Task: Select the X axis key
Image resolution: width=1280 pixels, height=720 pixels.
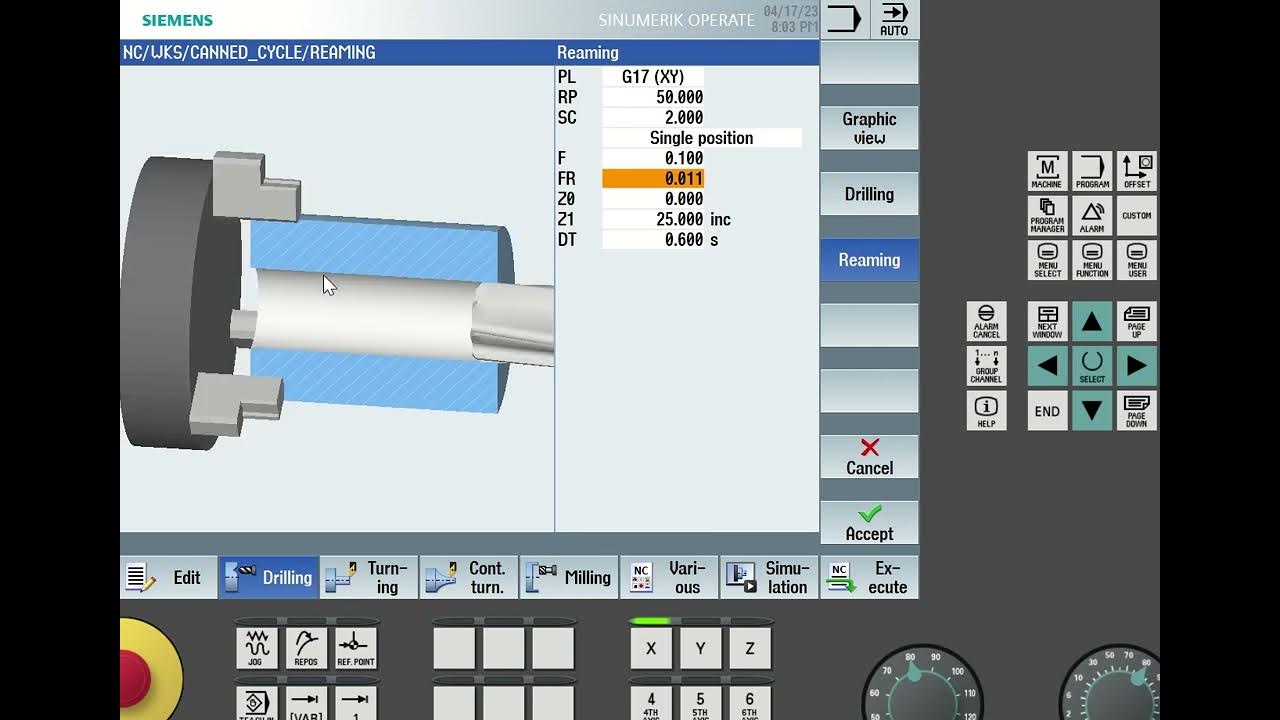Action: [651, 648]
